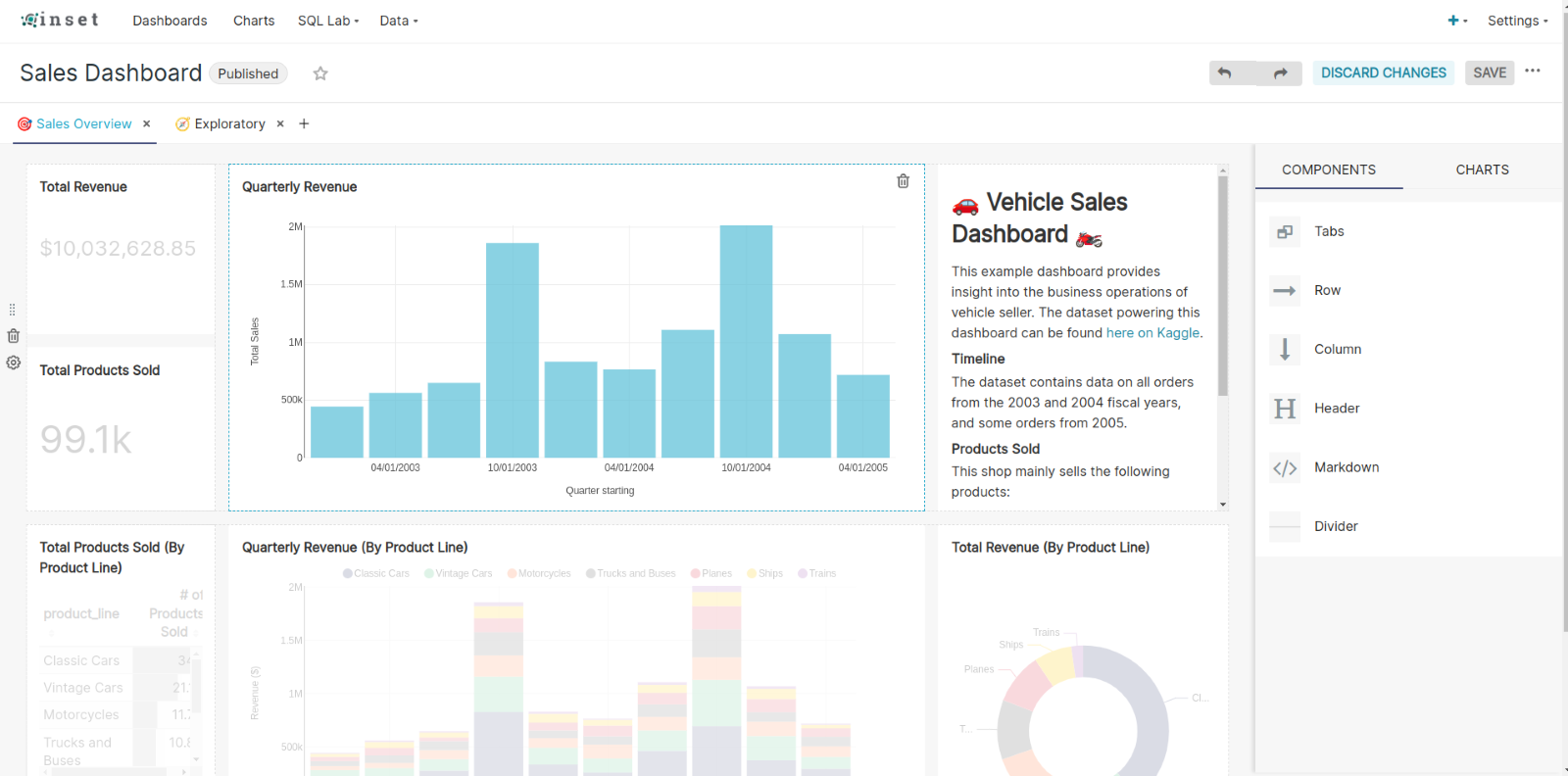Viewport: 1568px width, 776px height.
Task: Open the Charts page
Action: point(254,21)
